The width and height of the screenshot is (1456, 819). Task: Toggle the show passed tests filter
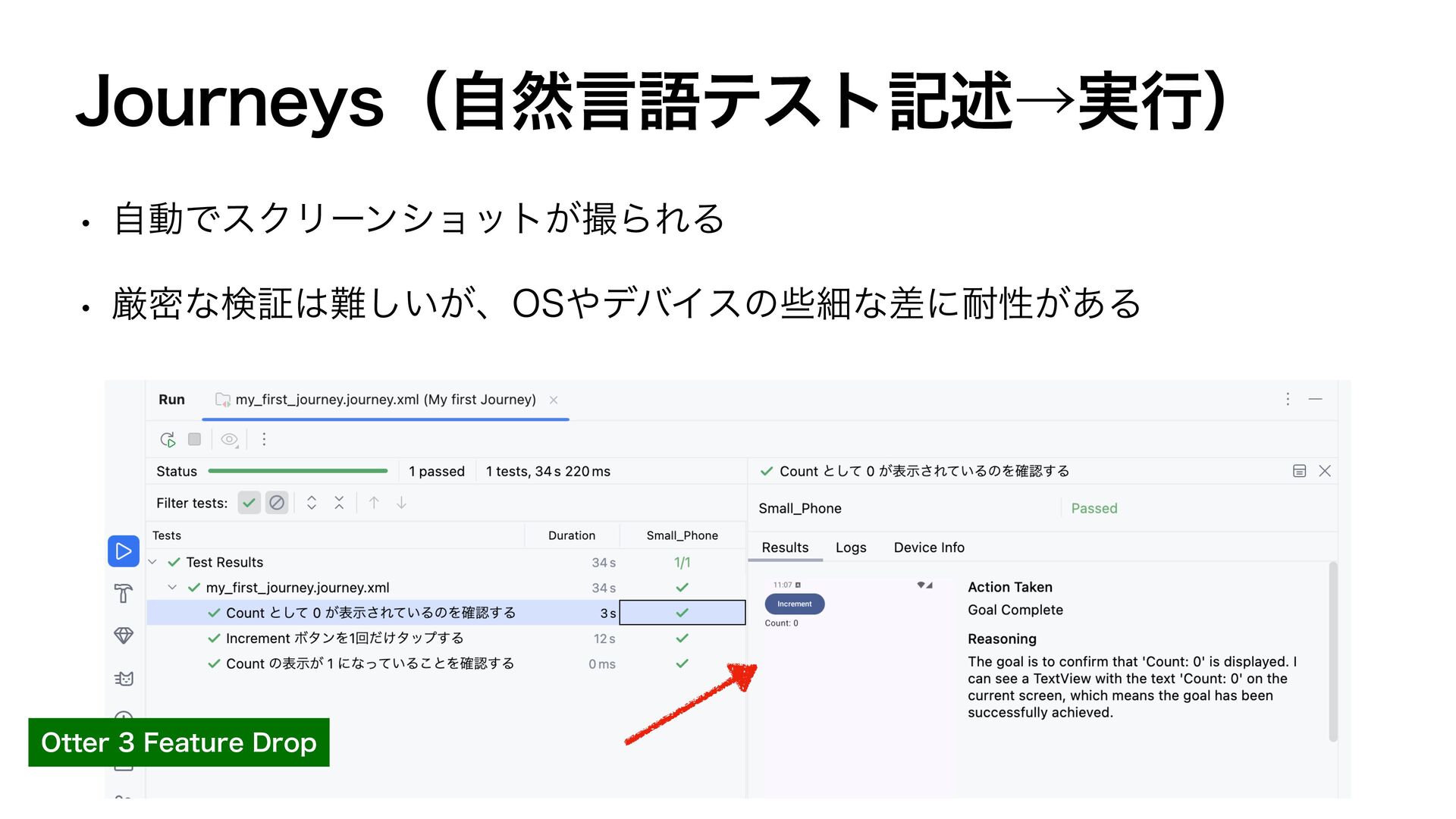coord(249,503)
